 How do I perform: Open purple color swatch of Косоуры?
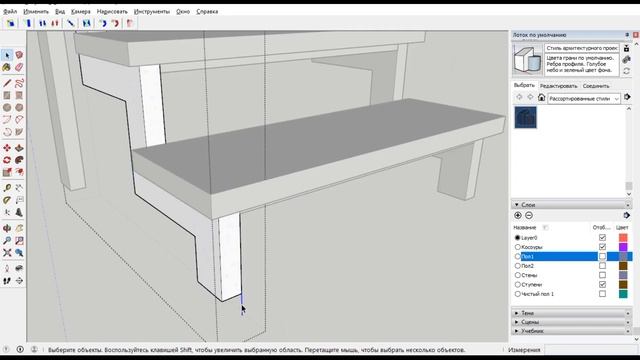coord(623,247)
